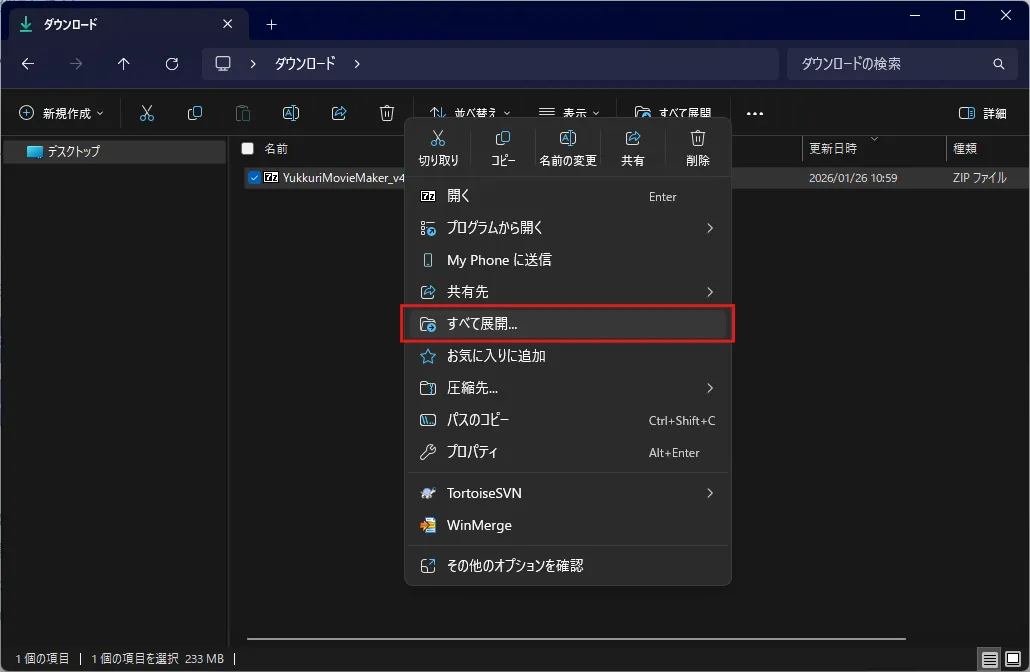
Task: Click the 7z icon of YukkuriMovieMaker file
Action: tap(271, 177)
